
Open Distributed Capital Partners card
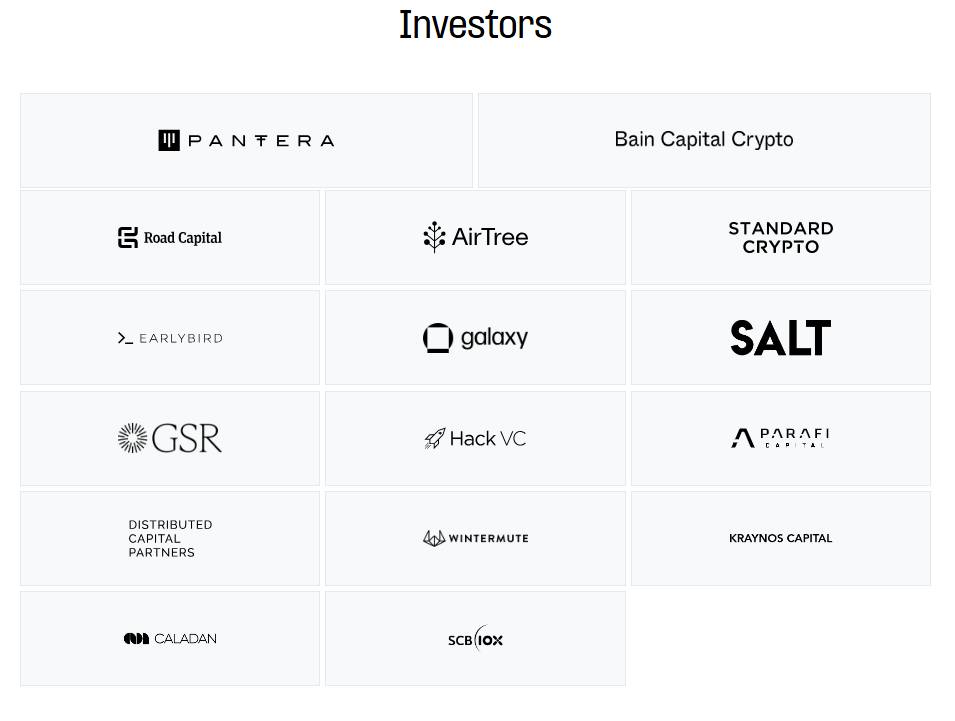(170, 539)
